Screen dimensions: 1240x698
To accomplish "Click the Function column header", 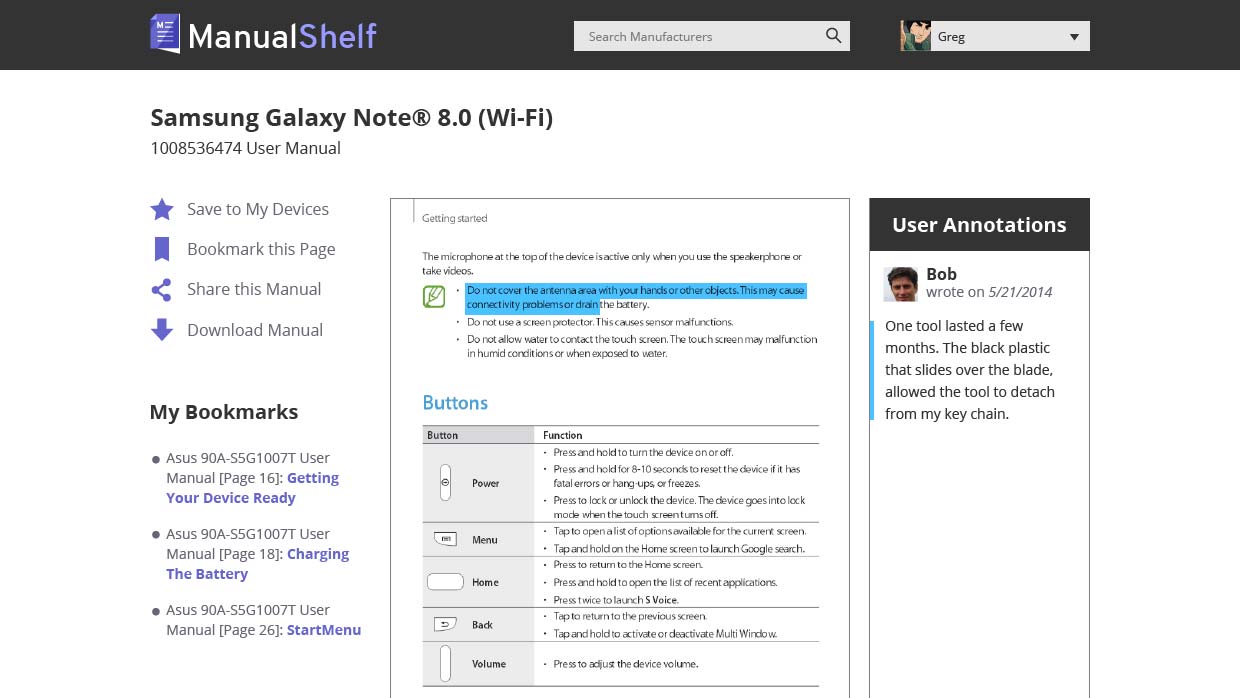I will [x=562, y=435].
